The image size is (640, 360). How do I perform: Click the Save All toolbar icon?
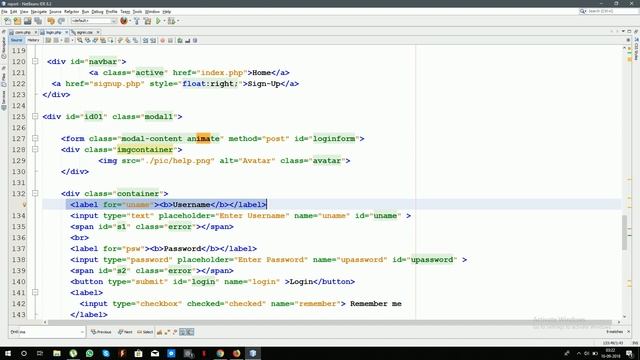point(38,21)
